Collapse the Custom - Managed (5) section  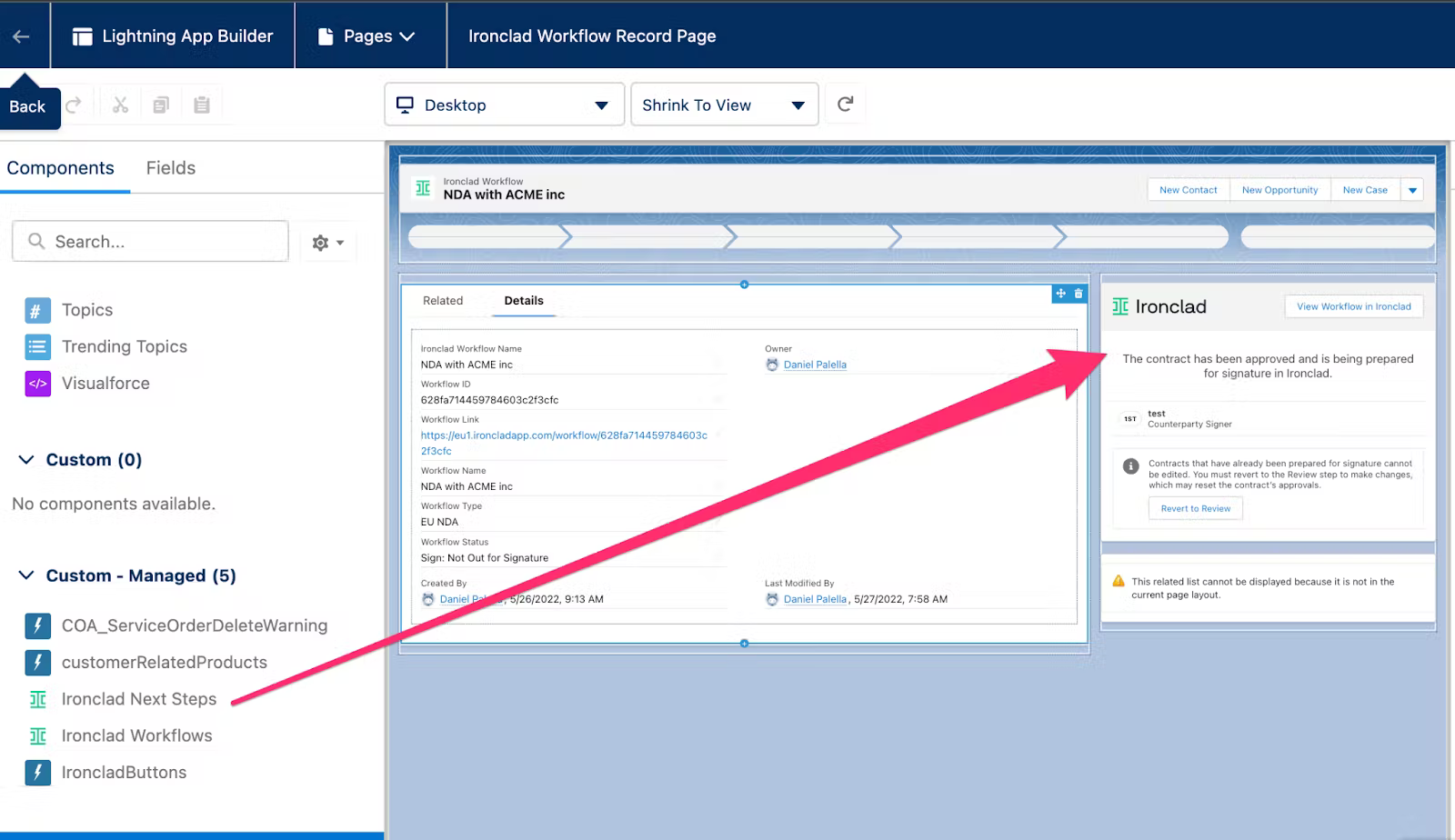[26, 575]
